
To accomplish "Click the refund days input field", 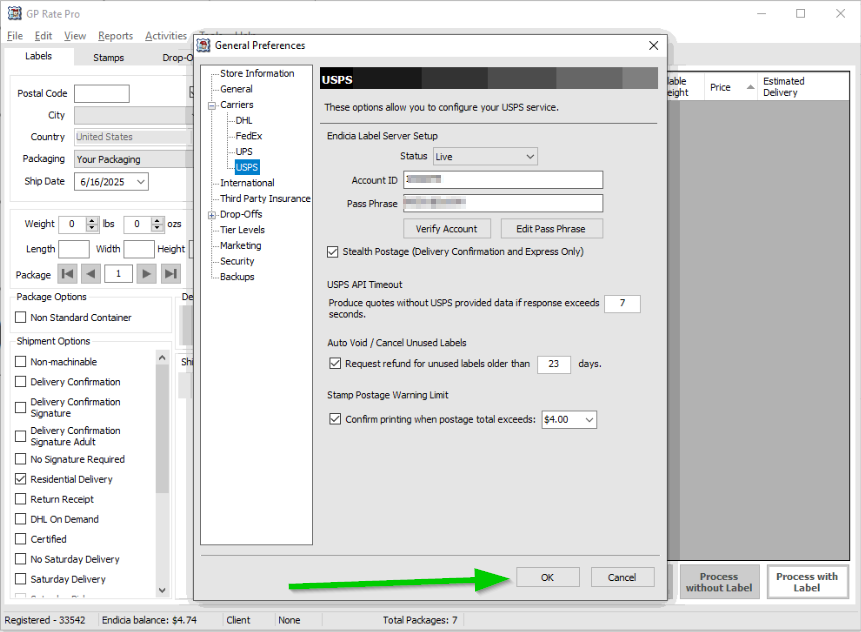I will coord(554,363).
